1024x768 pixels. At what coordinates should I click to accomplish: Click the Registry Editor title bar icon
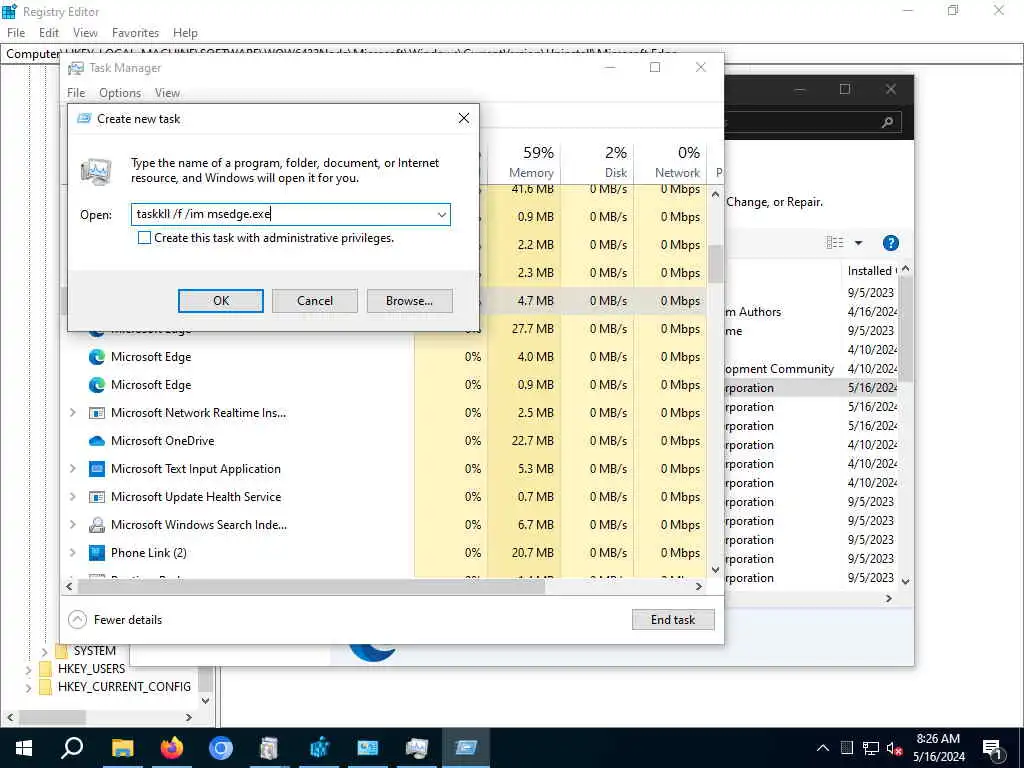[x=9, y=11]
